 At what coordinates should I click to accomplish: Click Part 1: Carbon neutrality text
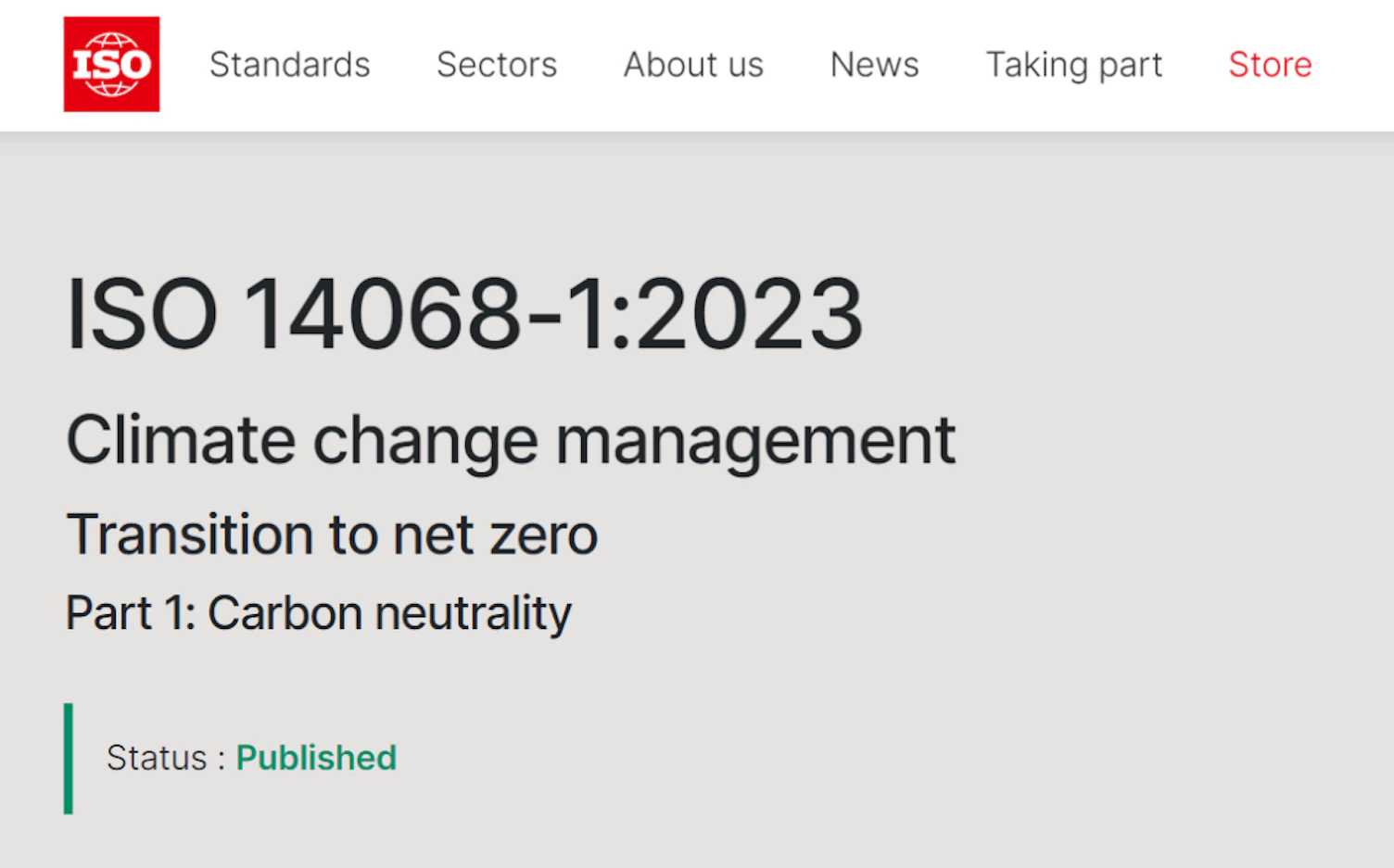(318, 613)
